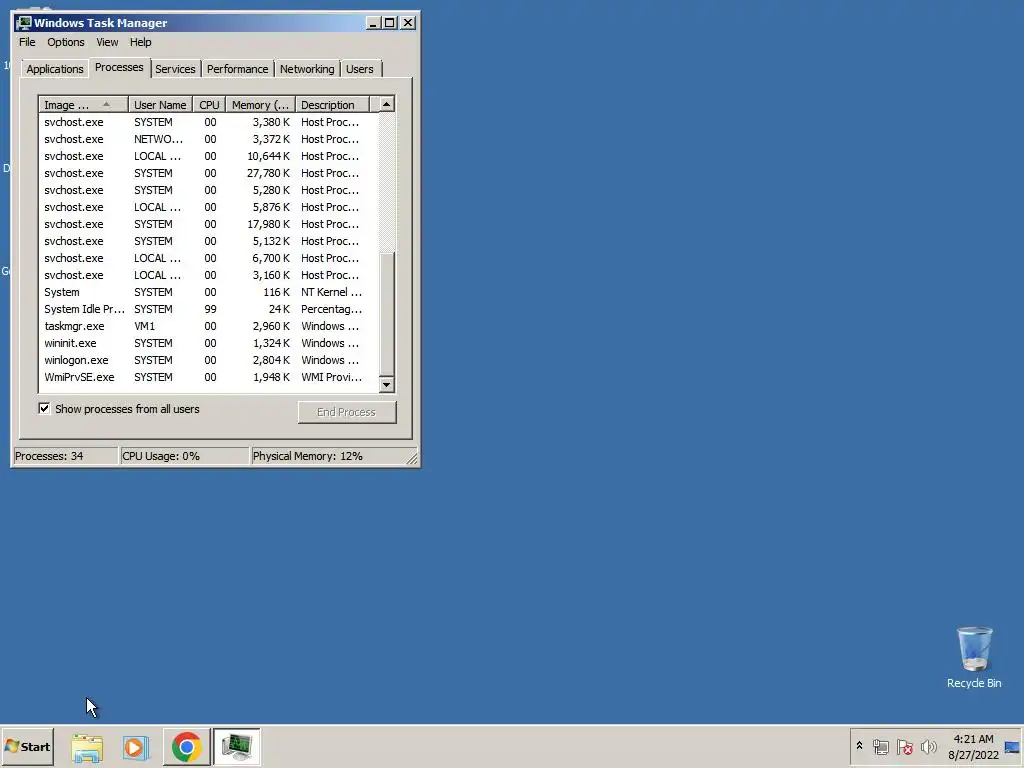Screen dimensions: 1024x768
Task: Click the process list scroll down arrow
Action: (x=387, y=385)
